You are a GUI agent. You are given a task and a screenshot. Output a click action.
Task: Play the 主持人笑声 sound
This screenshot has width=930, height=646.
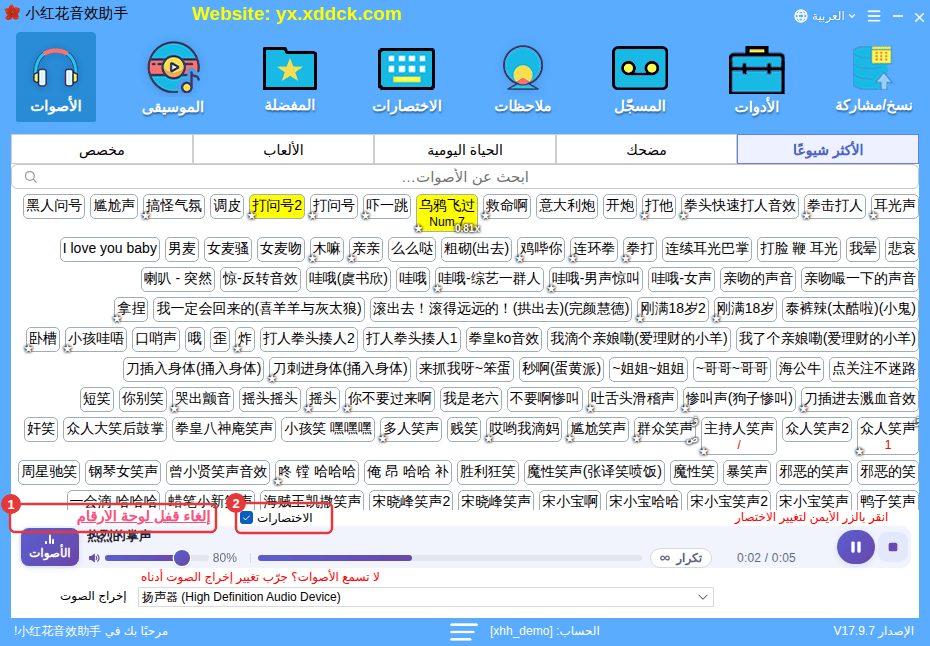click(738, 436)
